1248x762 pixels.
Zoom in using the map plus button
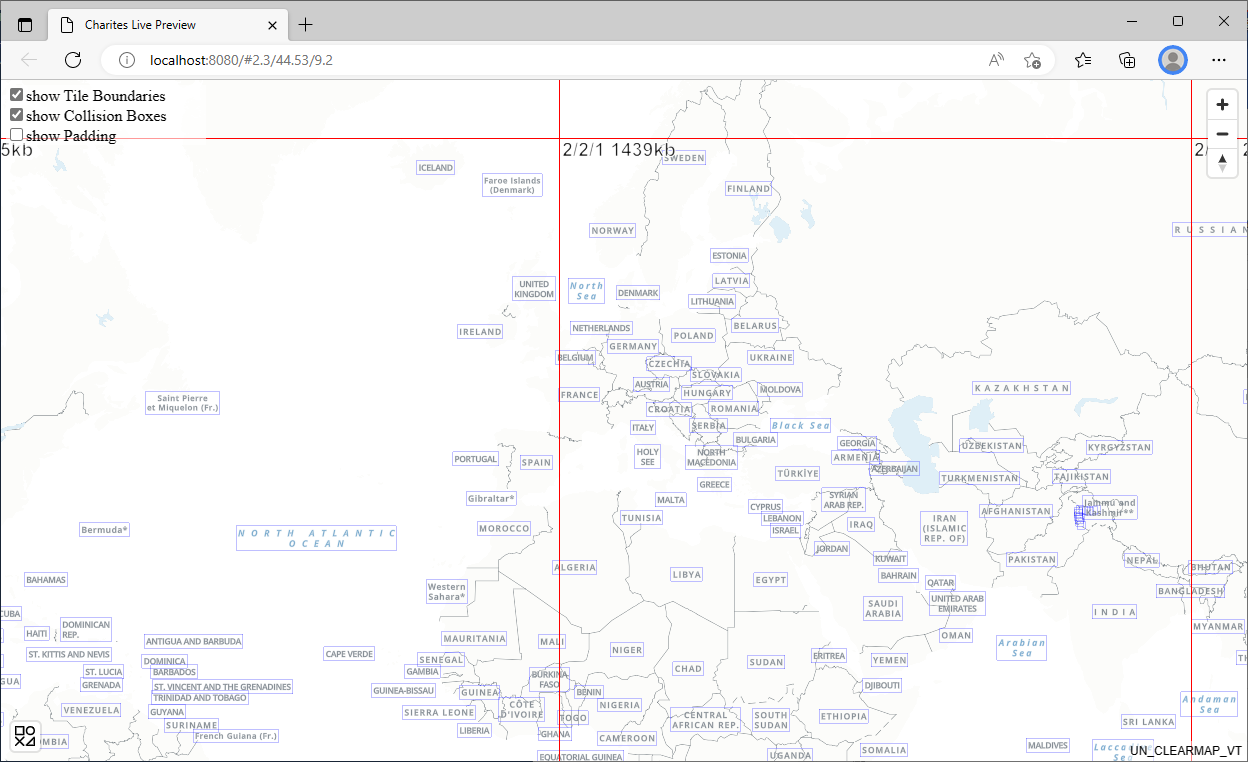coord(1222,105)
